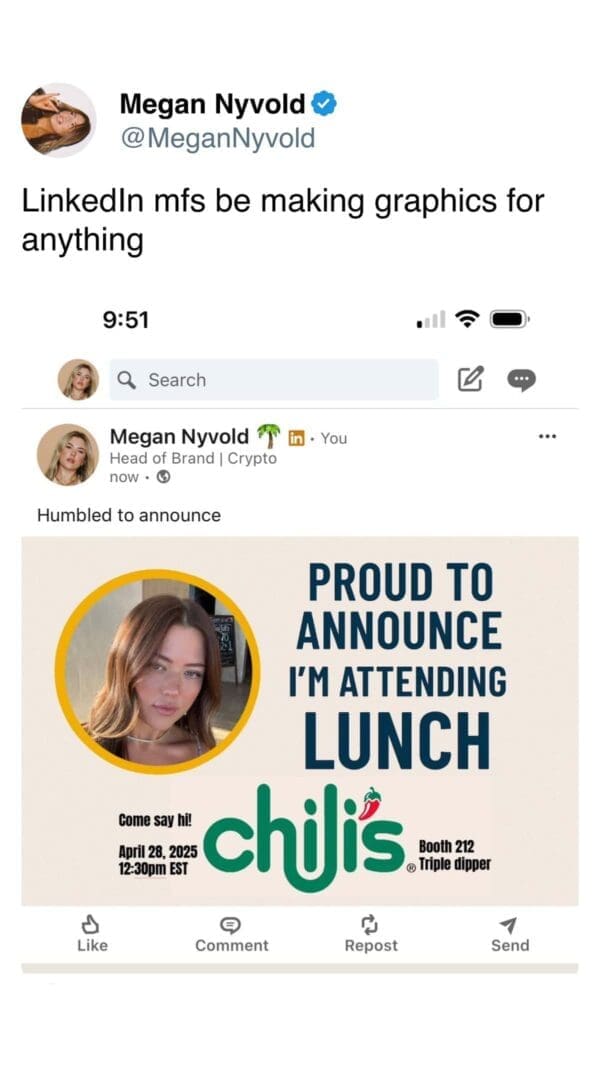
Task: Open the messaging speech bubble icon
Action: point(521,379)
